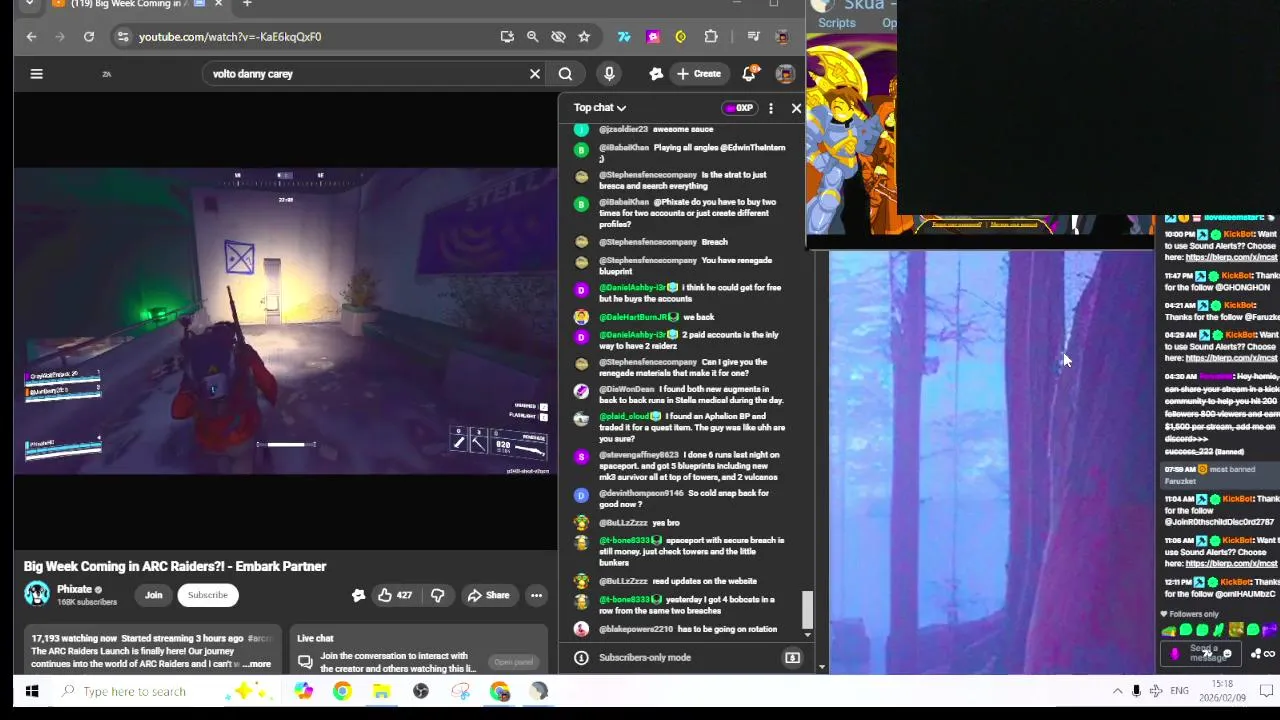Screen dimensions: 1280x720
Task: Open the YouTube account avatar menu
Action: point(785,73)
